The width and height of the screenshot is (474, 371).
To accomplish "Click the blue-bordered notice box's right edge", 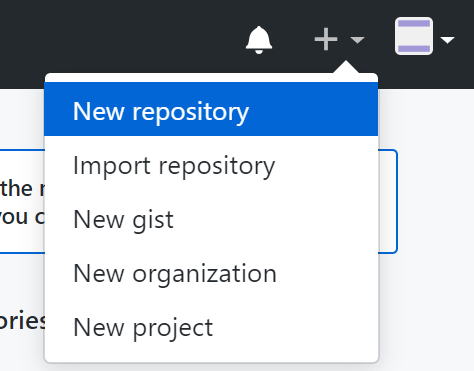I will [x=396, y=202].
